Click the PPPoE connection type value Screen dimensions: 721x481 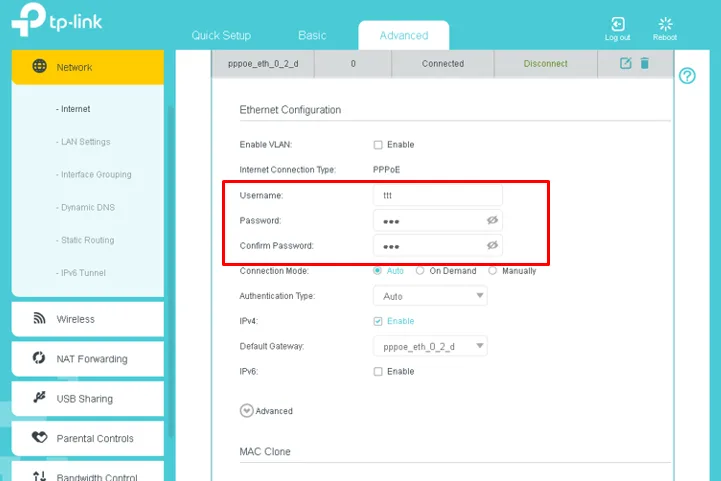point(386,170)
